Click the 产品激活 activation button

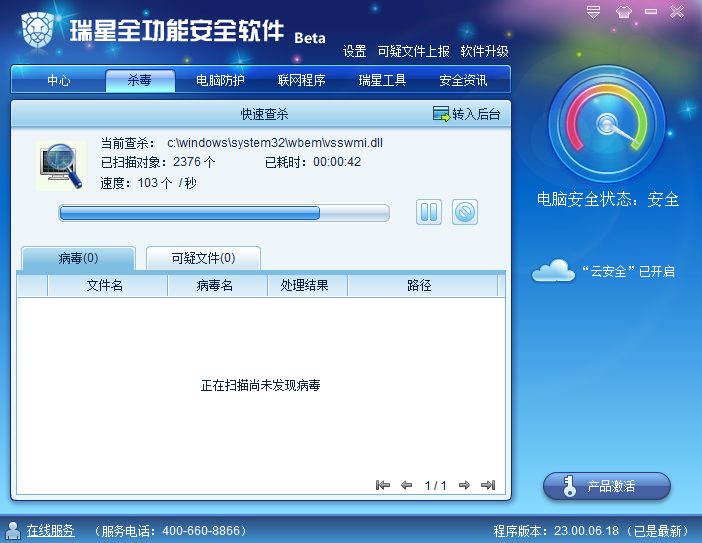(607, 486)
